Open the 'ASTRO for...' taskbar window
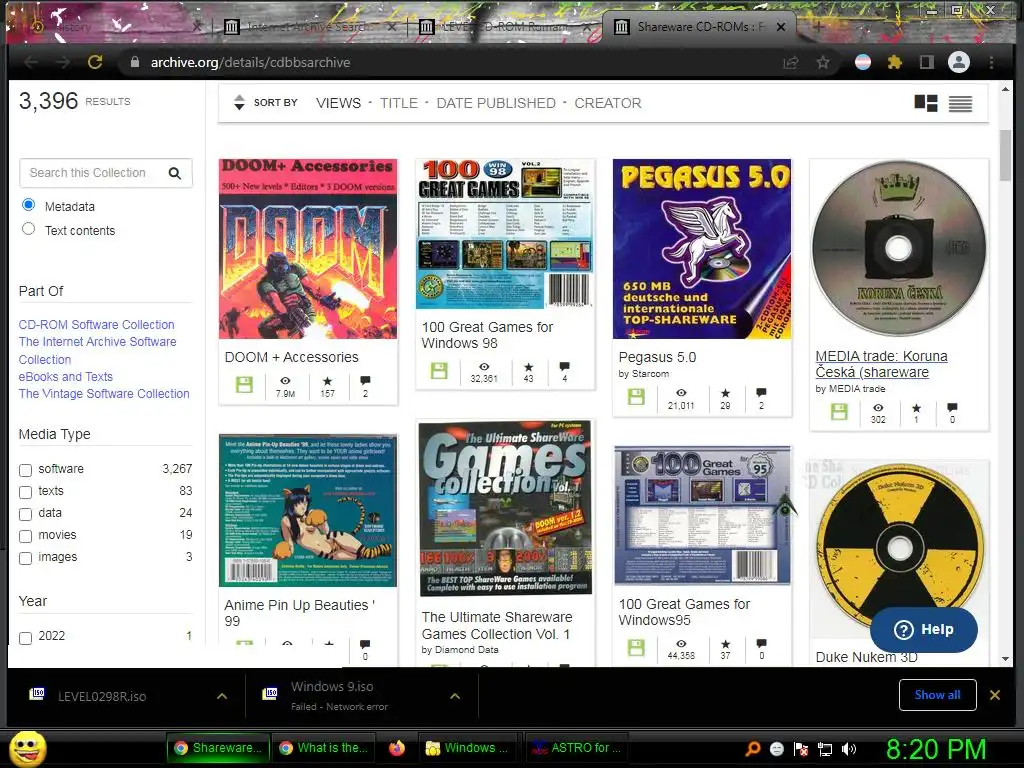 pyautogui.click(x=577, y=748)
